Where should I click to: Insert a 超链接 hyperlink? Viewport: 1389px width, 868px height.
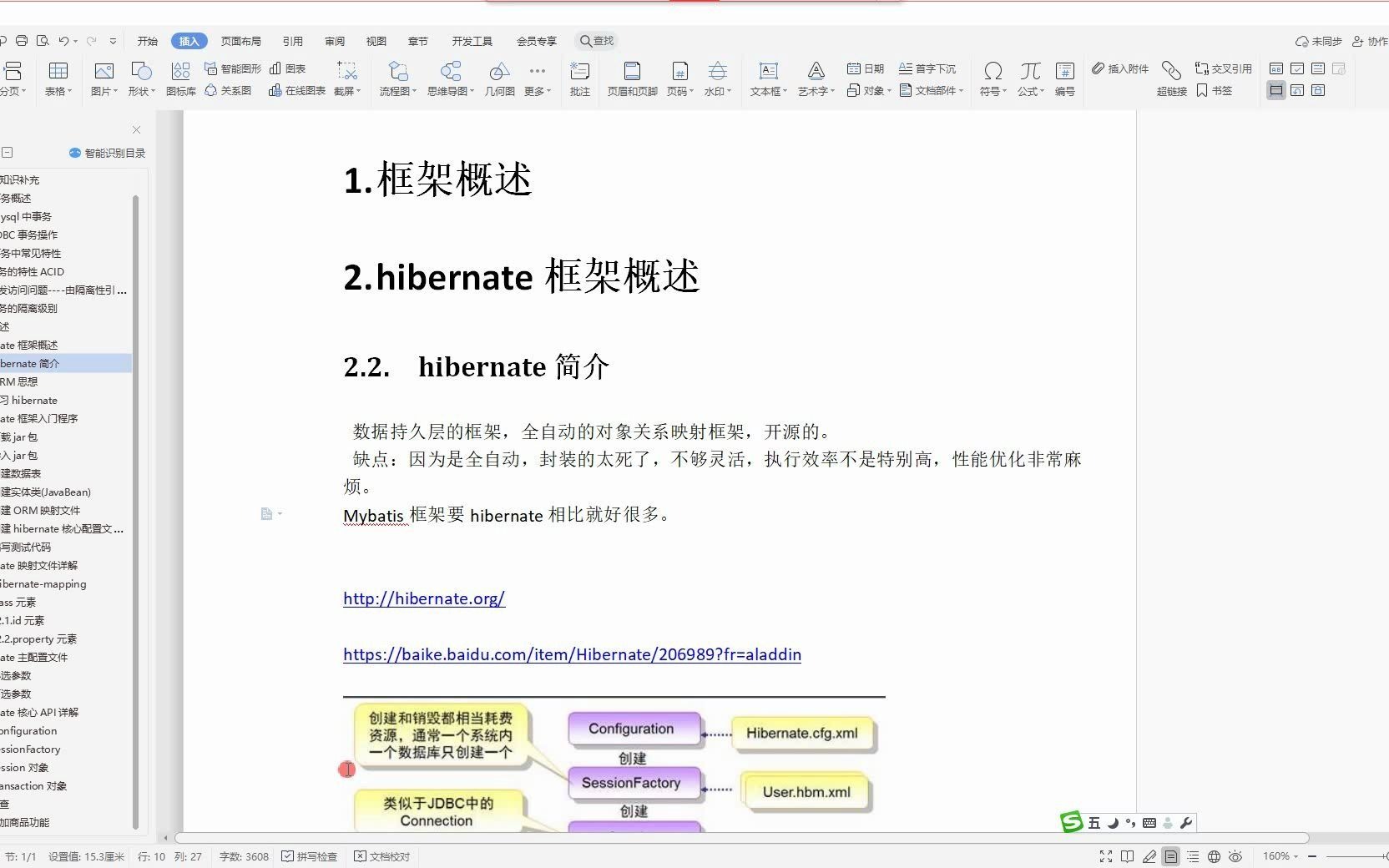click(1172, 79)
